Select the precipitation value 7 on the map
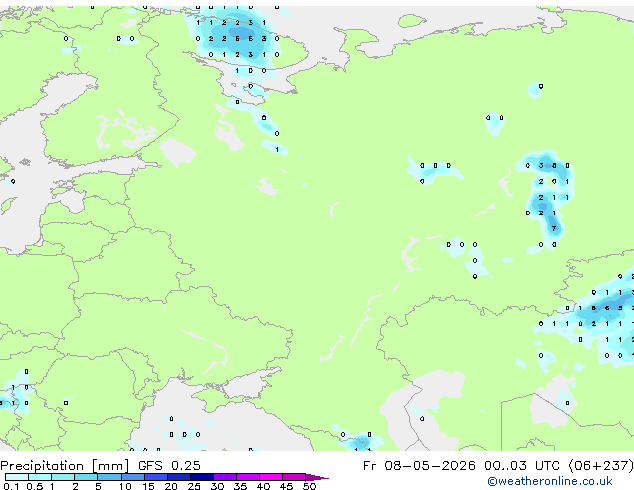634x490 pixels. click(x=554, y=229)
